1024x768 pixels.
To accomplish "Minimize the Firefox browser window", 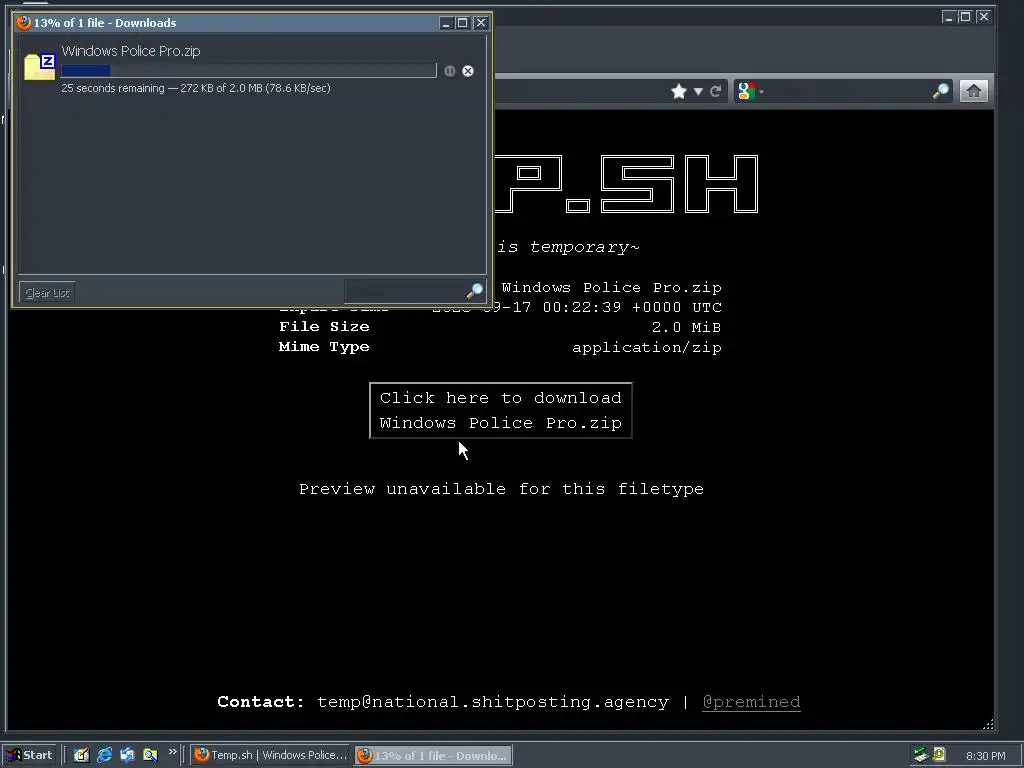I will 949,17.
